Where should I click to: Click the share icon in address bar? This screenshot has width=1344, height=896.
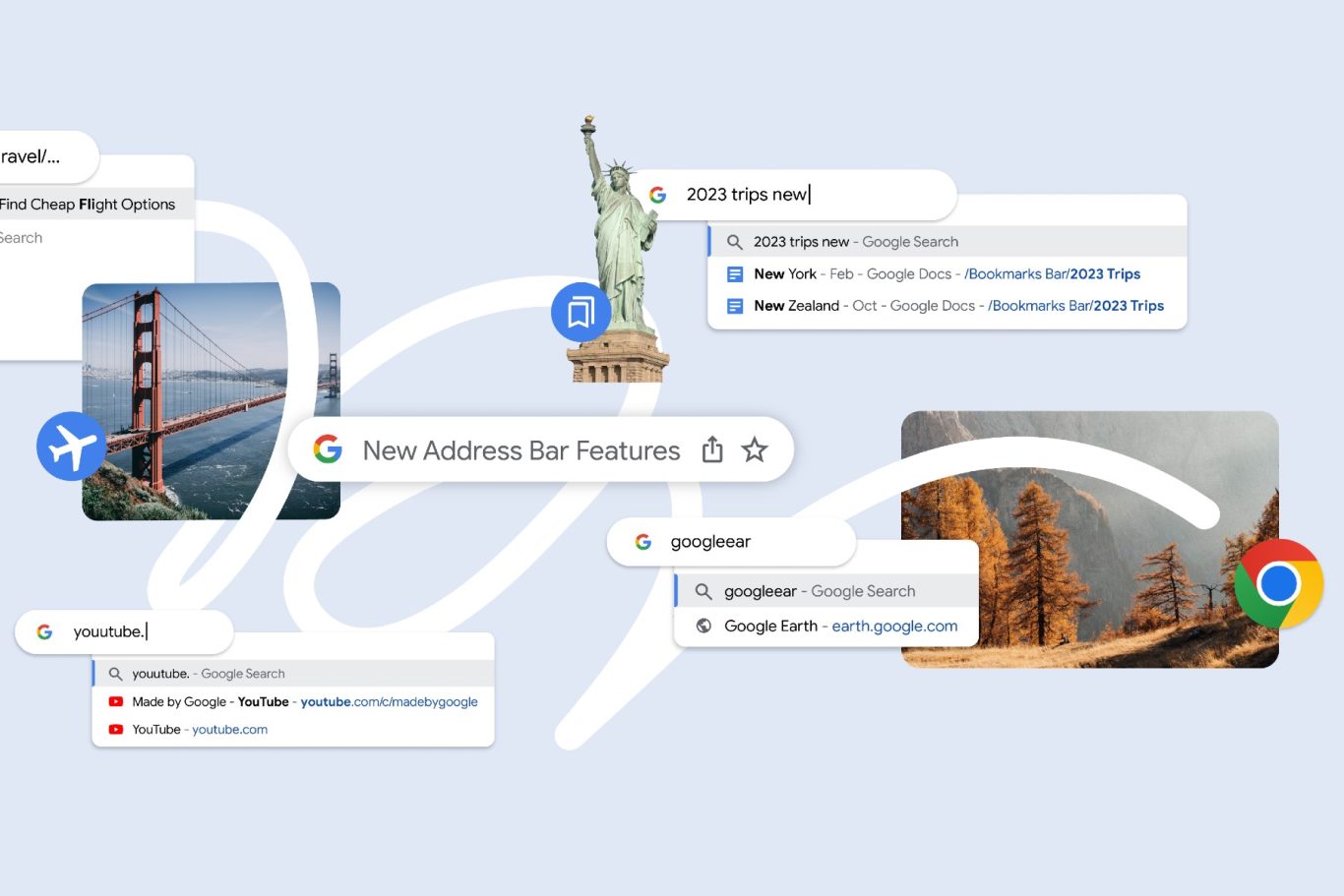click(712, 450)
